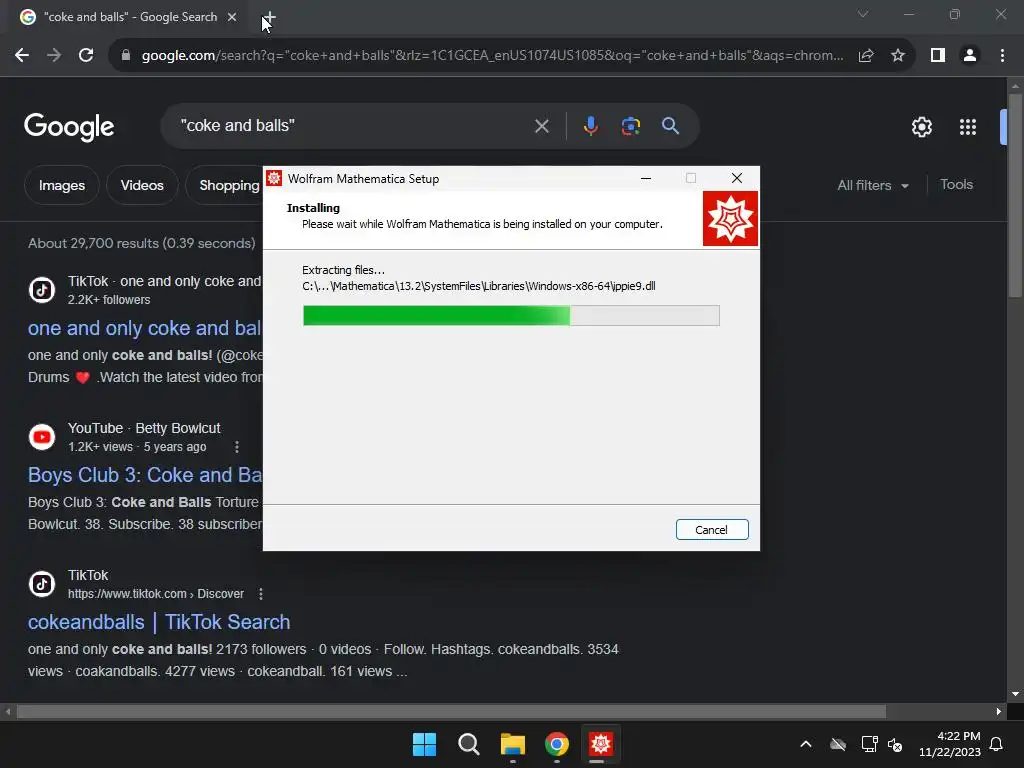The width and height of the screenshot is (1024, 768).
Task: Click the YouTube icon of Betty Bowlcut result
Action: click(42, 436)
